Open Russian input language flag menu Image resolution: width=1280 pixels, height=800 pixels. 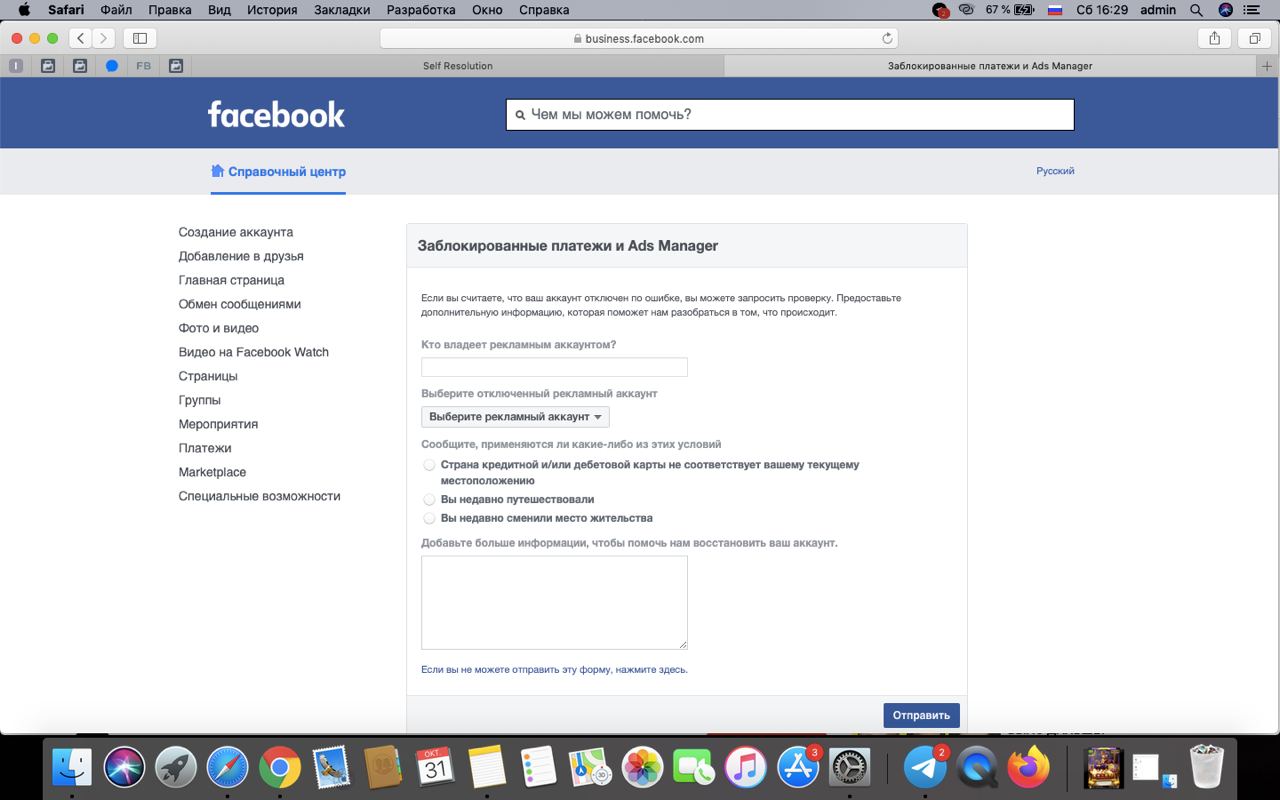tap(1054, 10)
